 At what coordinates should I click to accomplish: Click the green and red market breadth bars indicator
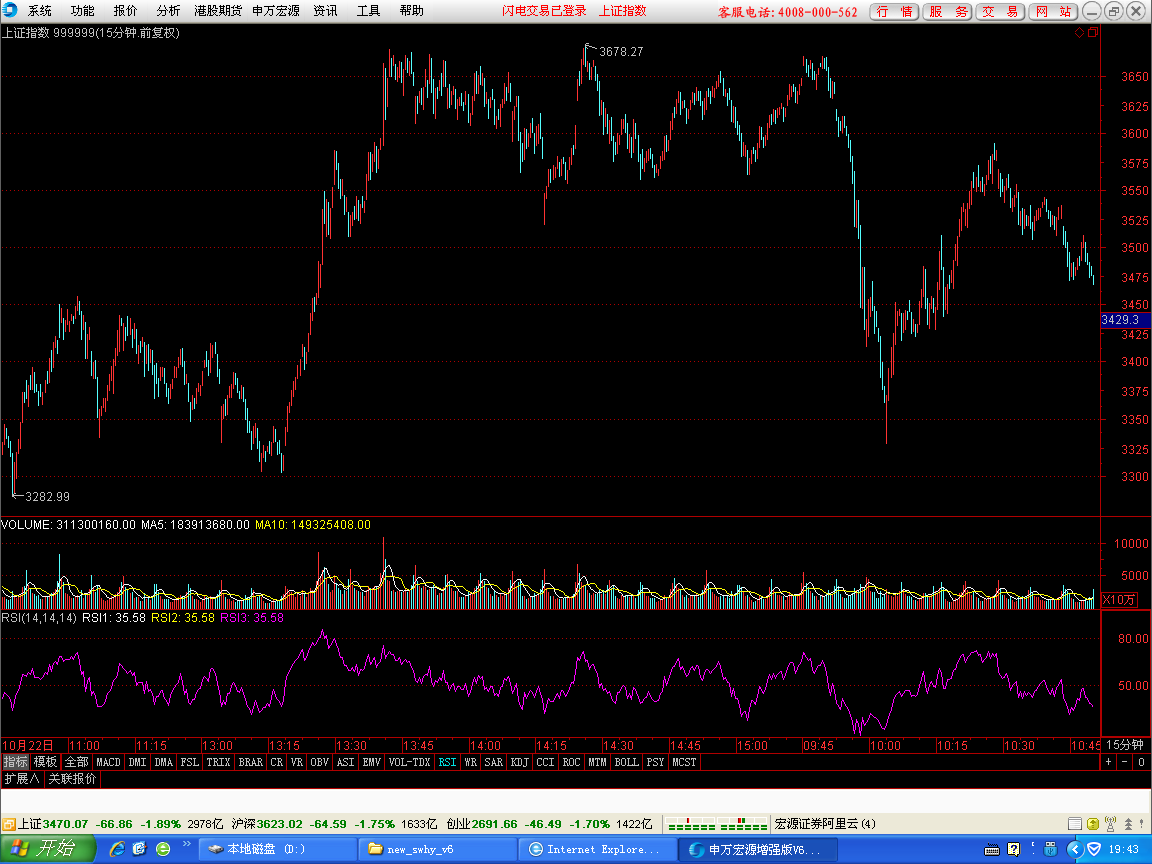[x=717, y=824]
